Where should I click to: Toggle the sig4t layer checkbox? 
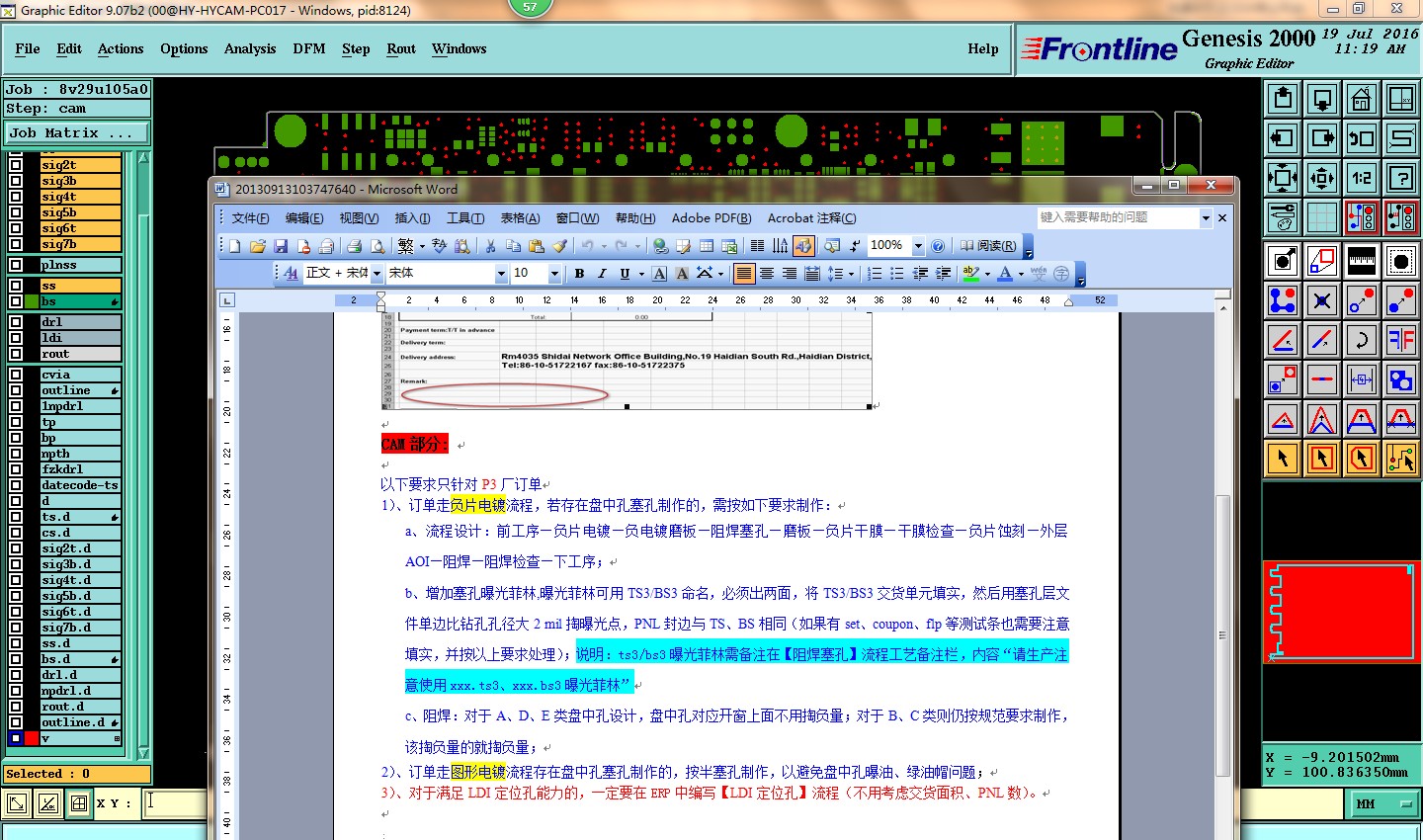[16, 197]
